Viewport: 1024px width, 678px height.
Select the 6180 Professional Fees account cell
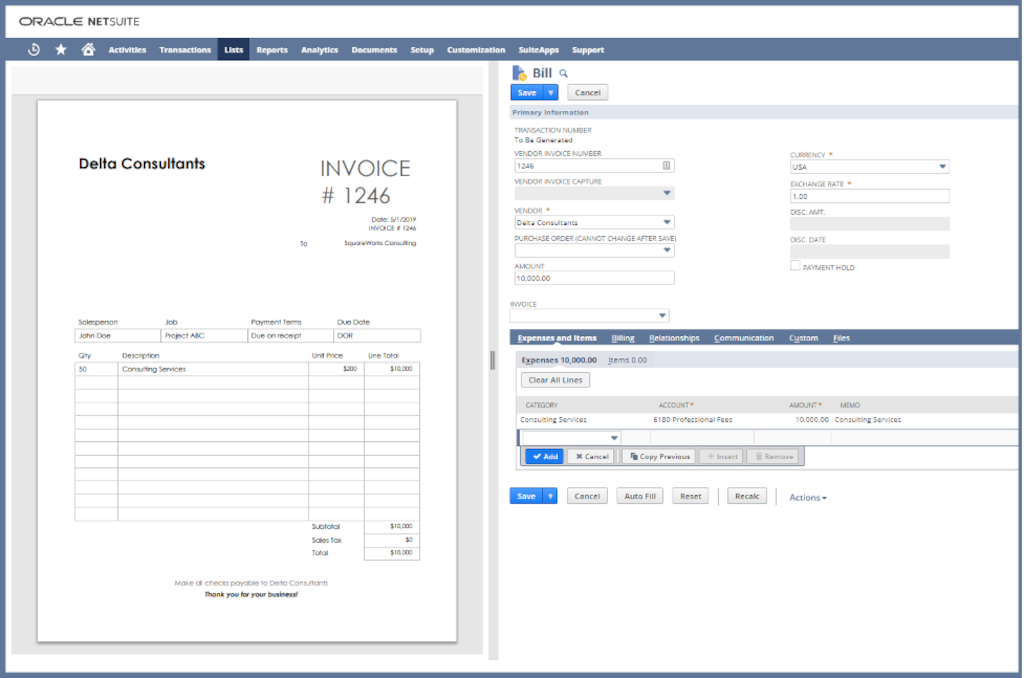point(693,420)
